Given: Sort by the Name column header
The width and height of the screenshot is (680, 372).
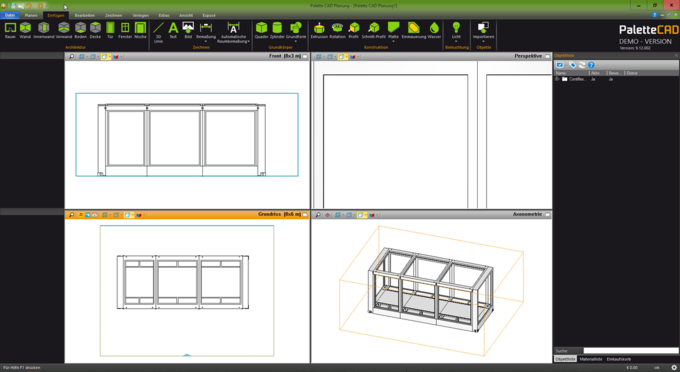Looking at the screenshot, I should 571,73.
